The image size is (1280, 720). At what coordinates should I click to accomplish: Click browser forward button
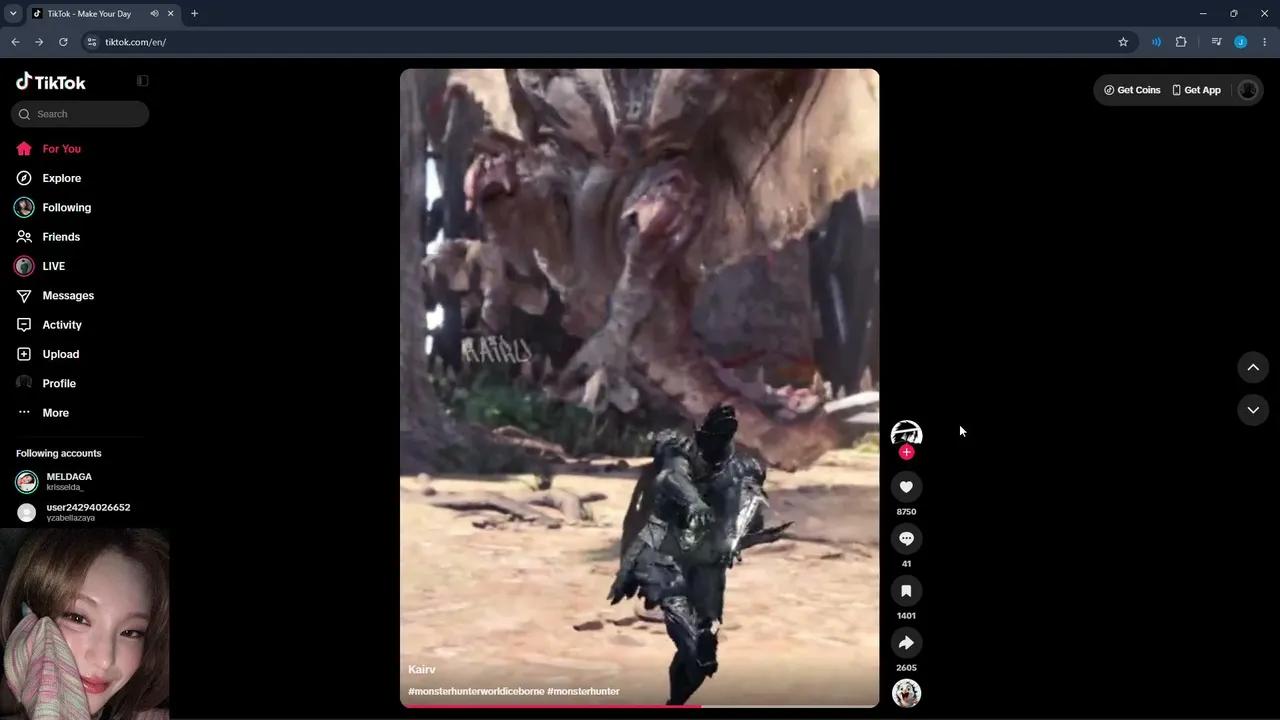click(x=39, y=42)
